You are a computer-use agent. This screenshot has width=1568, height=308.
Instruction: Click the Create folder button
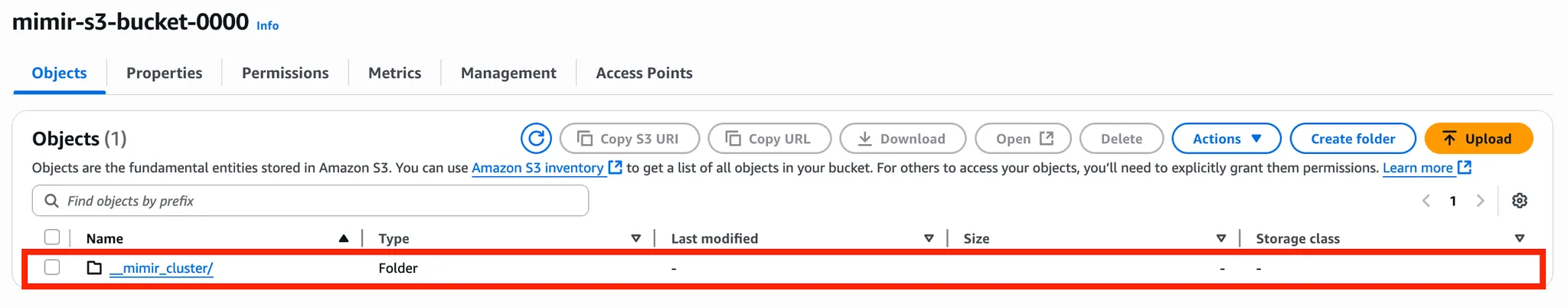click(1352, 139)
